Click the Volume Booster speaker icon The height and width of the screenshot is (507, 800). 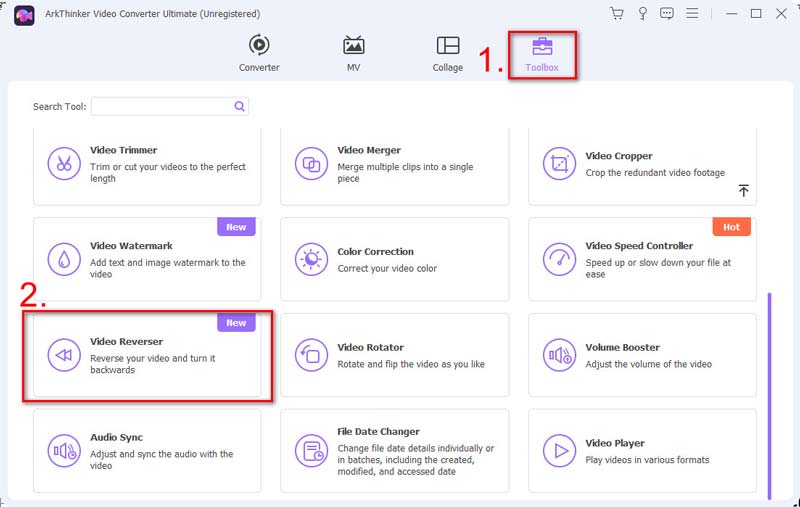559,355
